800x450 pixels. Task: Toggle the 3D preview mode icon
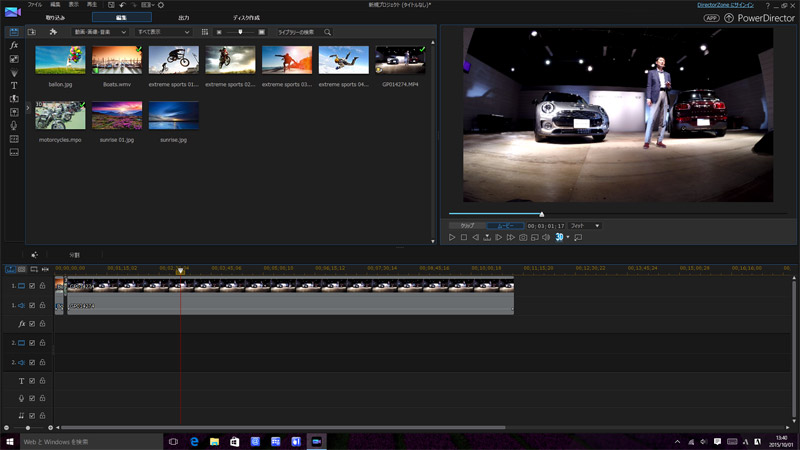tap(558, 238)
